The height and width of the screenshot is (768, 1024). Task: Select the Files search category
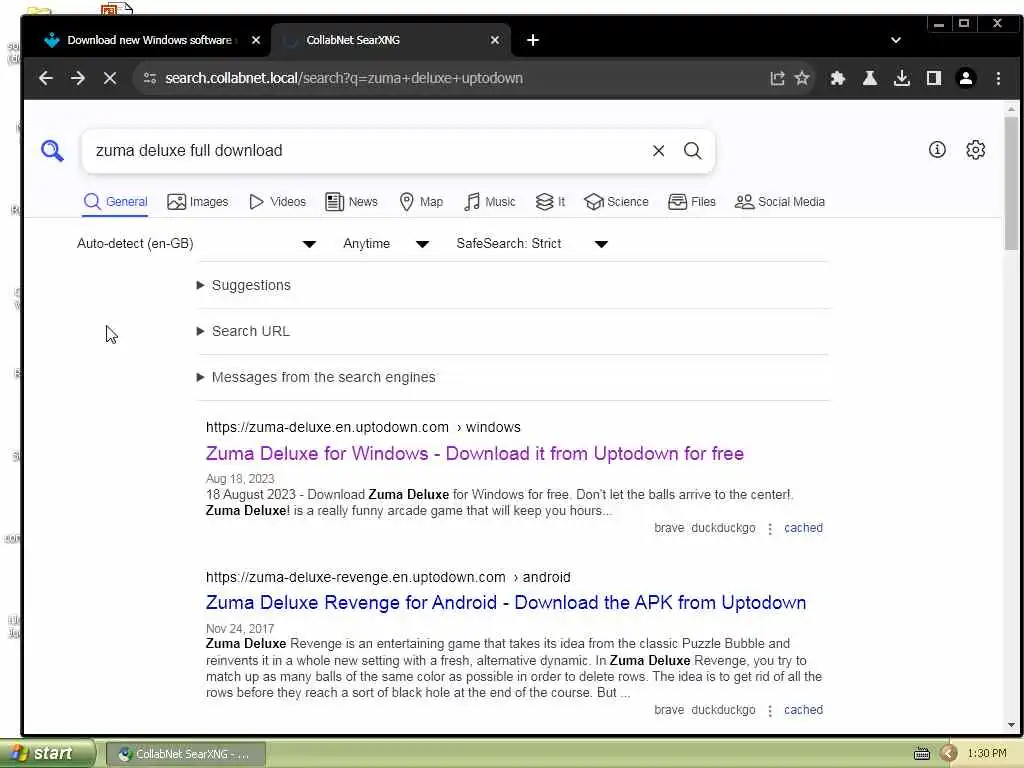692,202
